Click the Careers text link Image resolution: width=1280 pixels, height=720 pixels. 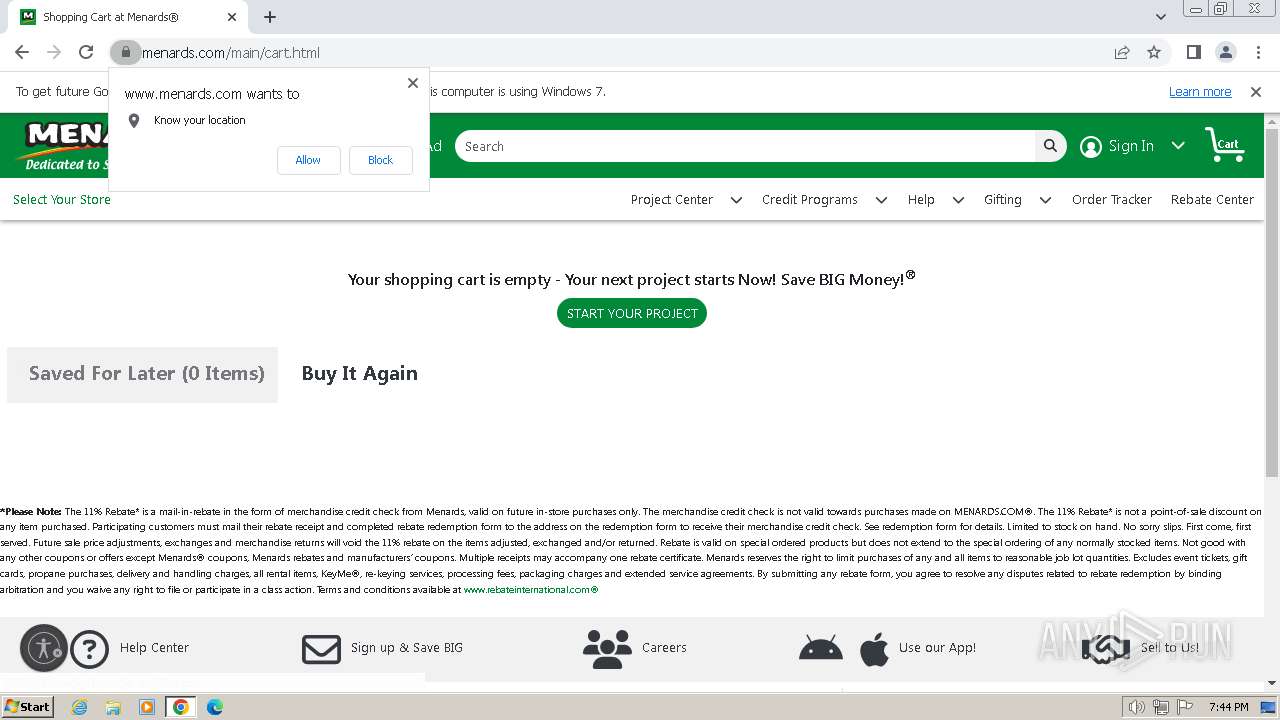coord(664,648)
